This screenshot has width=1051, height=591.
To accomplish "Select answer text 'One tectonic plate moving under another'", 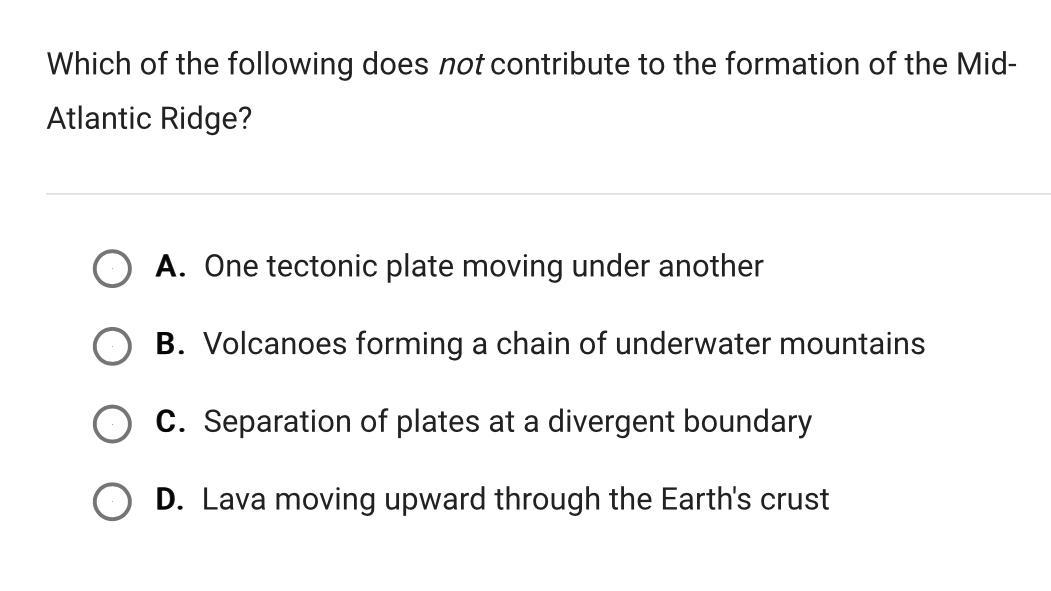I will 483,267.
